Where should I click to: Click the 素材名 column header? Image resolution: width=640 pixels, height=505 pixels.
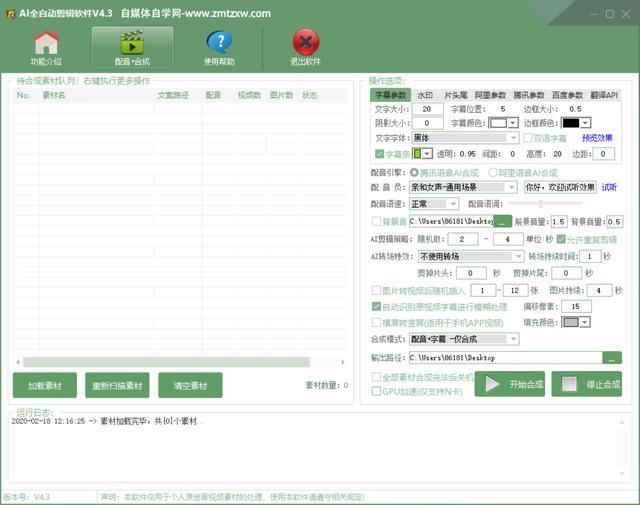[54, 95]
